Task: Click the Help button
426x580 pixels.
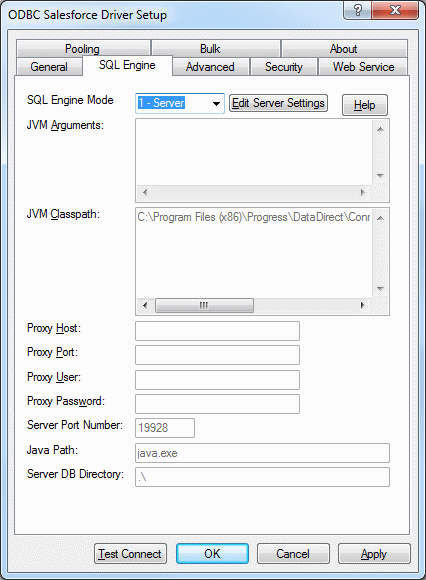Action: click(365, 105)
